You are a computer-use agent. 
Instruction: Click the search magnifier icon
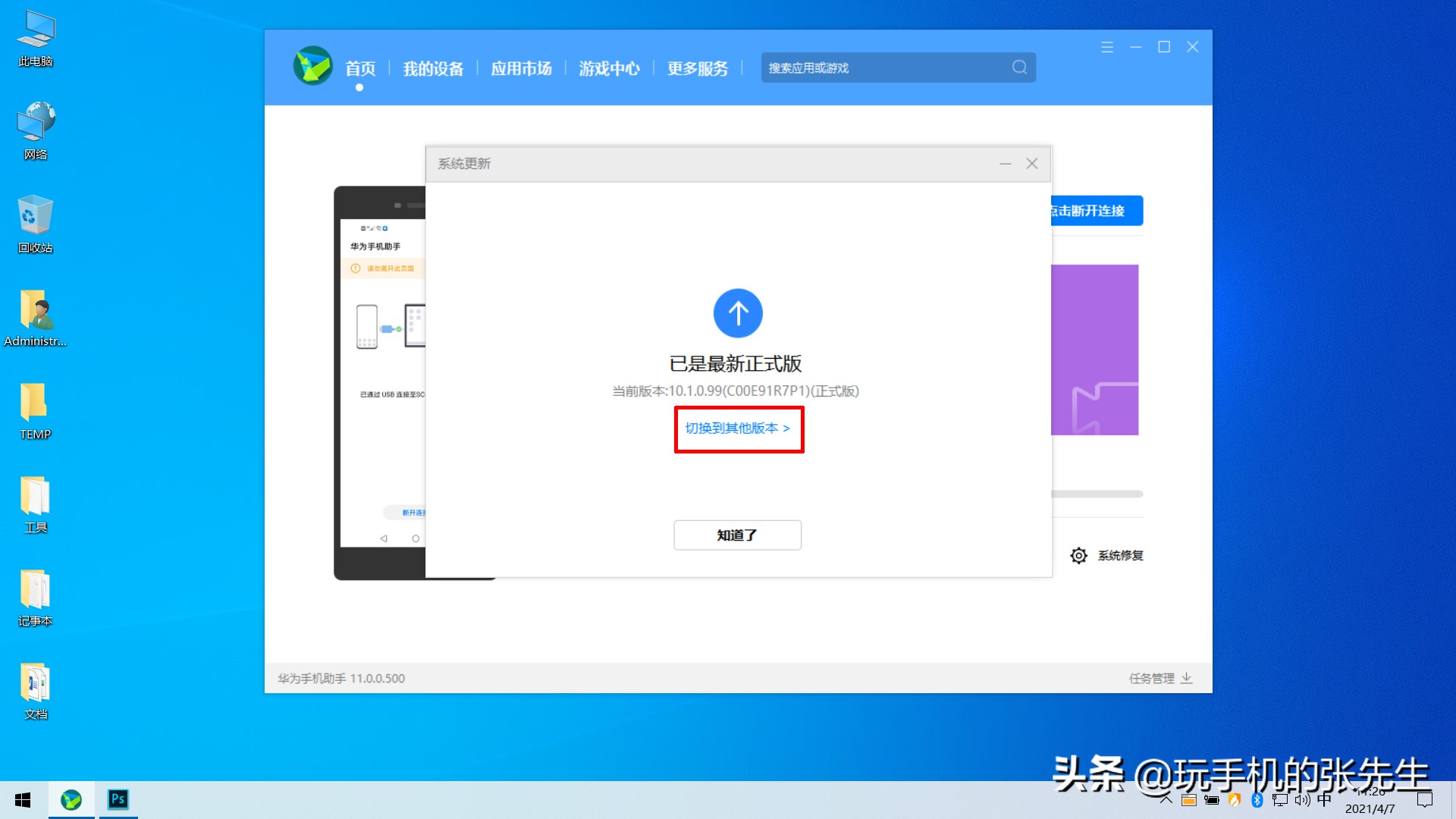(1020, 67)
